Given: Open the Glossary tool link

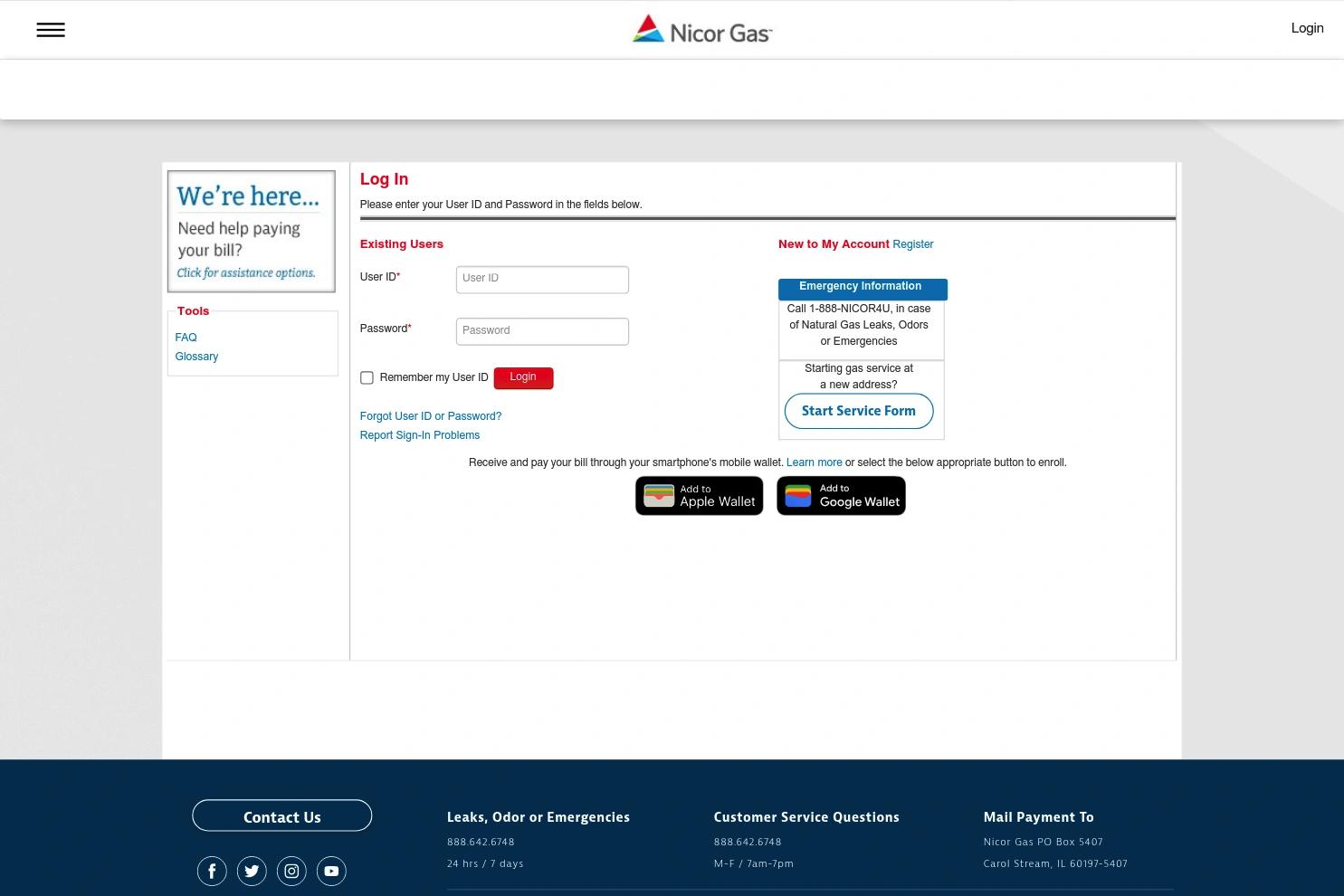Looking at the screenshot, I should (196, 357).
